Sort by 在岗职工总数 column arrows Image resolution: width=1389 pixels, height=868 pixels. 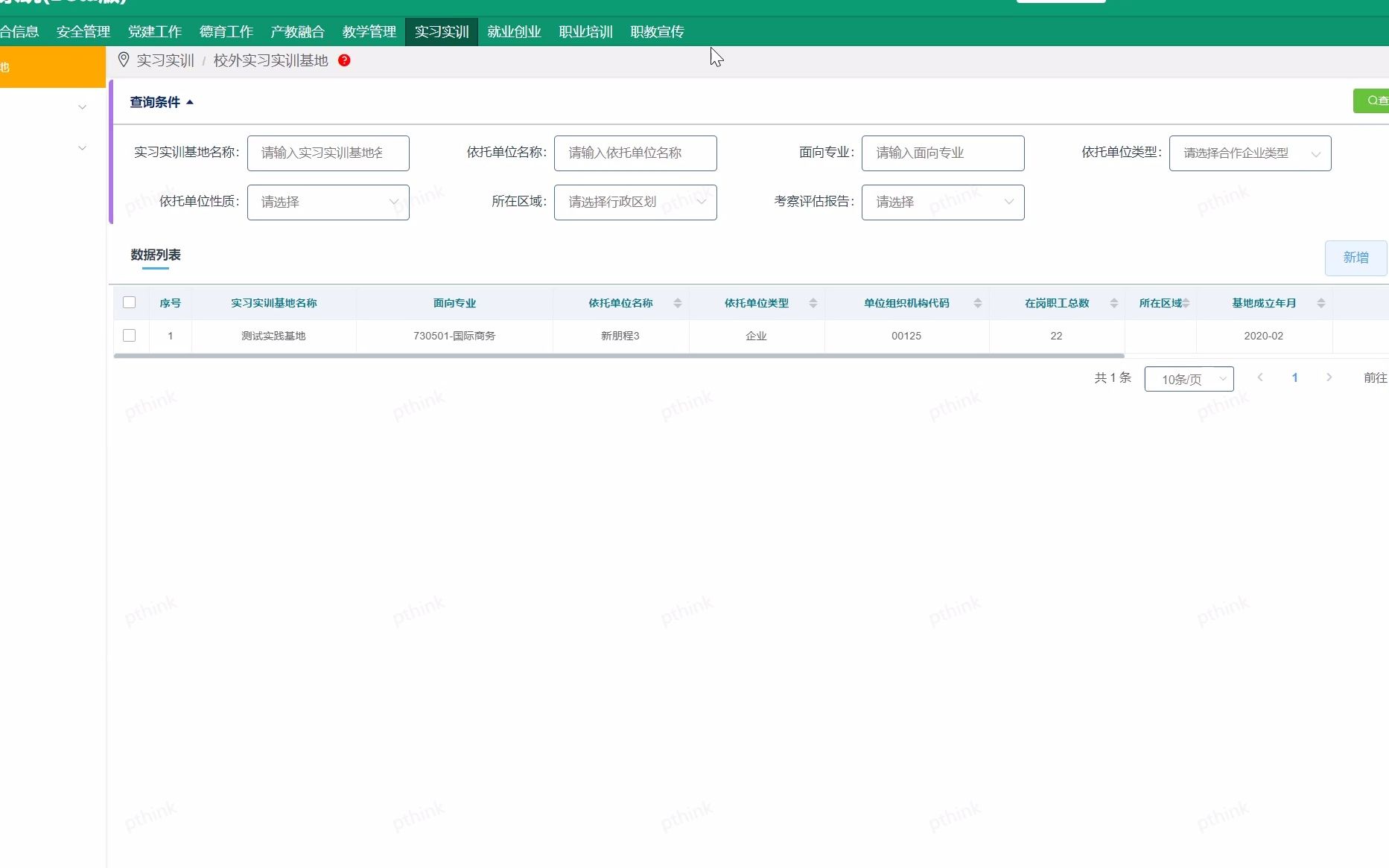click(x=1113, y=303)
